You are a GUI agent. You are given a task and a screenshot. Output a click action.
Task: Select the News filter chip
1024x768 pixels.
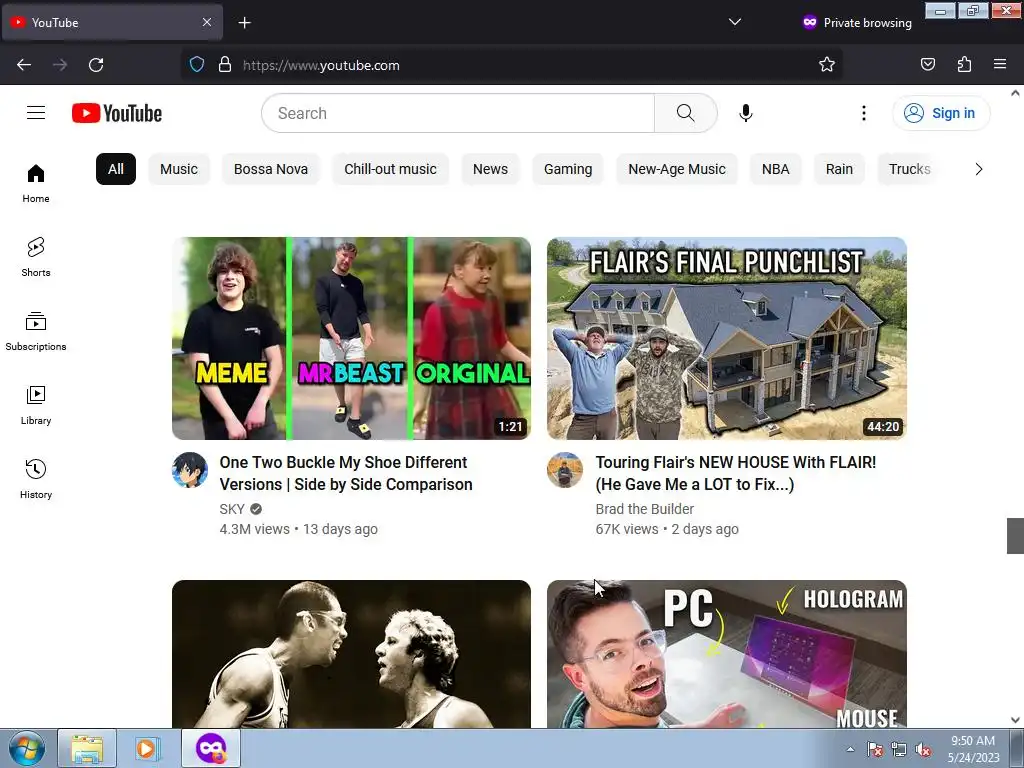pyautogui.click(x=490, y=169)
